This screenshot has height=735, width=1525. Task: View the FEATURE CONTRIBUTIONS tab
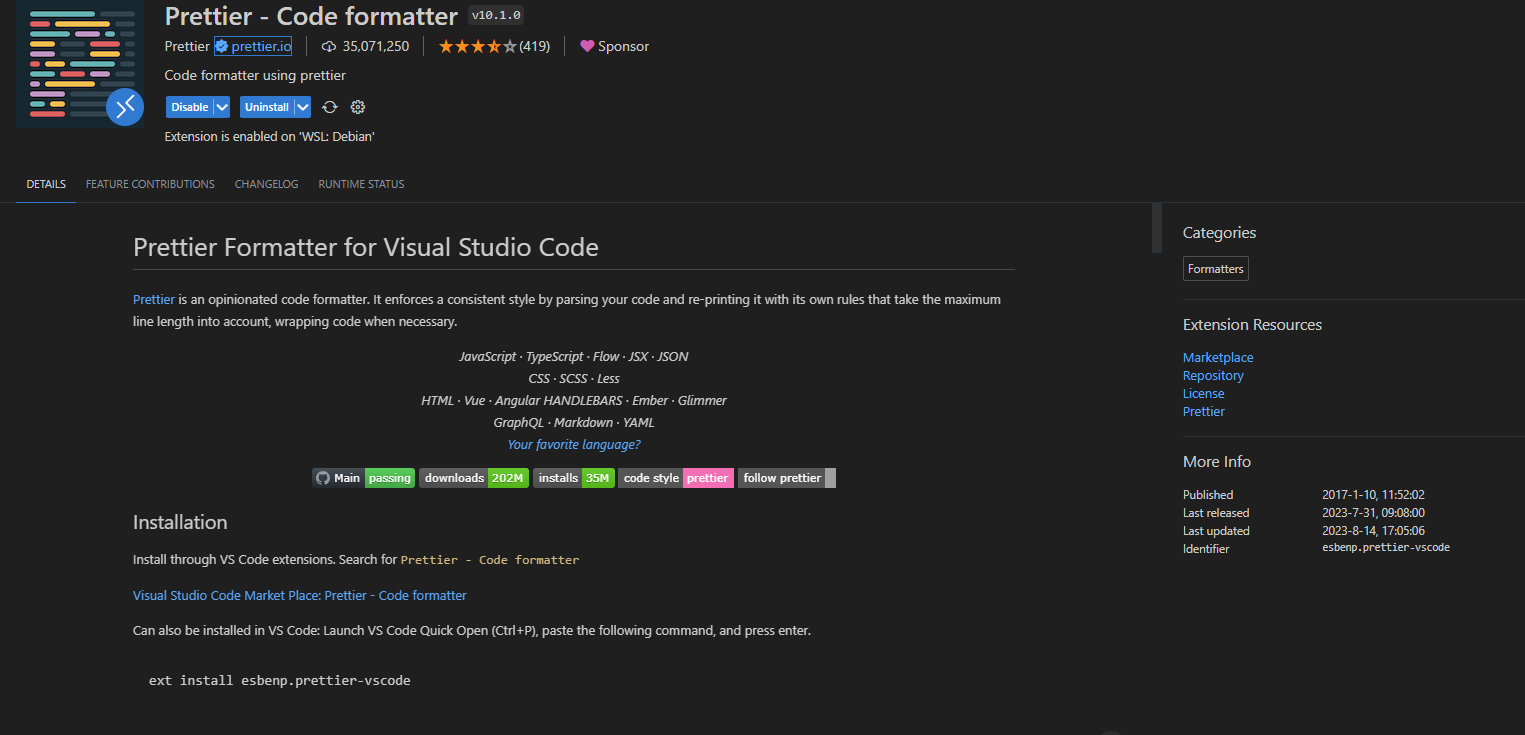(x=149, y=184)
